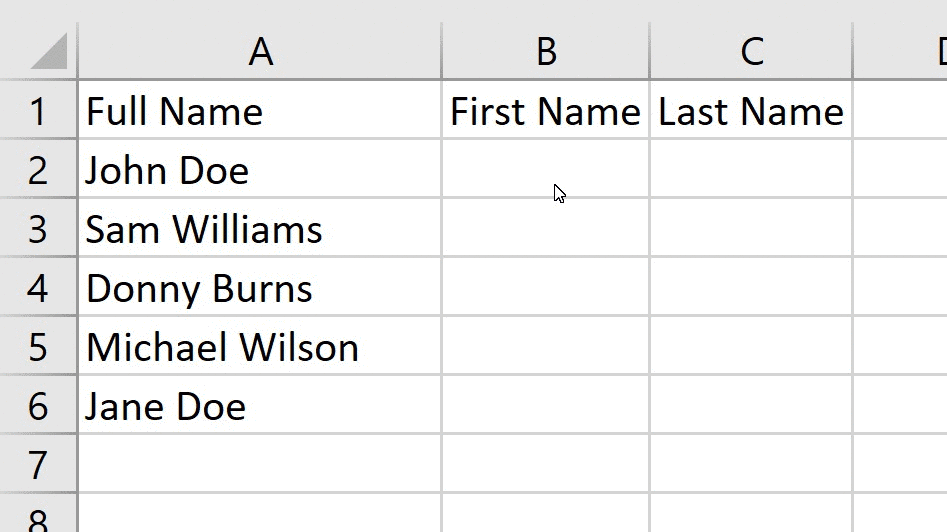The width and height of the screenshot is (947, 532).
Task: Select row 5 header
Action: click(38, 347)
